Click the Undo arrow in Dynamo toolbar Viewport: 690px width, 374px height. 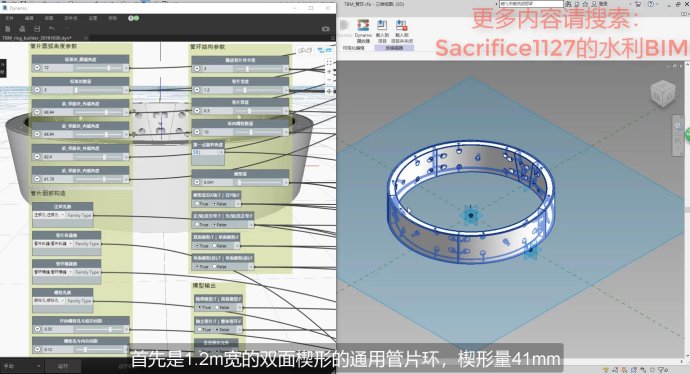[52, 29]
